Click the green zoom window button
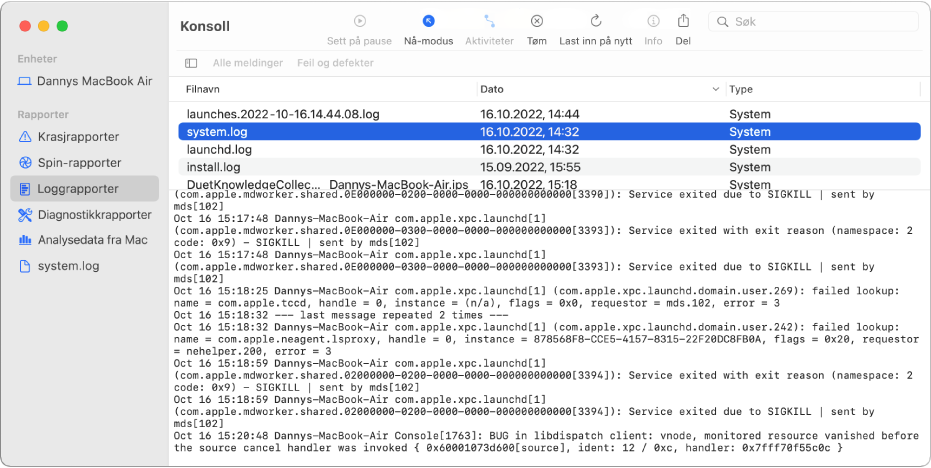Image resolution: width=931 pixels, height=468 pixels. (x=62, y=26)
